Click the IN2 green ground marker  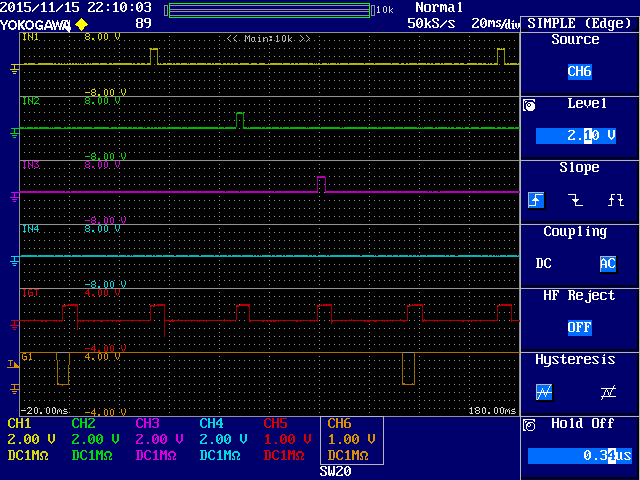[14, 133]
